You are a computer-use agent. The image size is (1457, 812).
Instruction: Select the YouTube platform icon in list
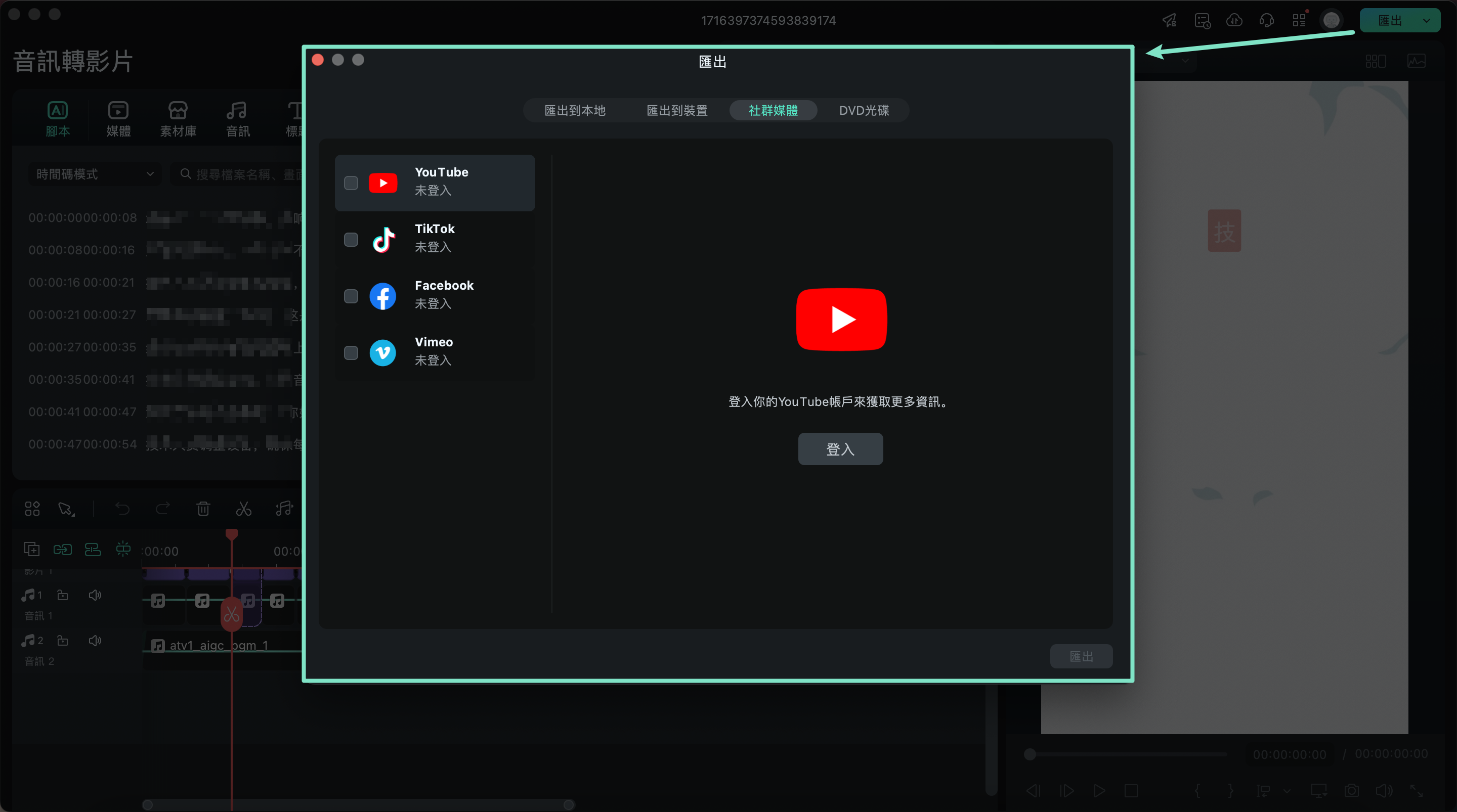383,183
